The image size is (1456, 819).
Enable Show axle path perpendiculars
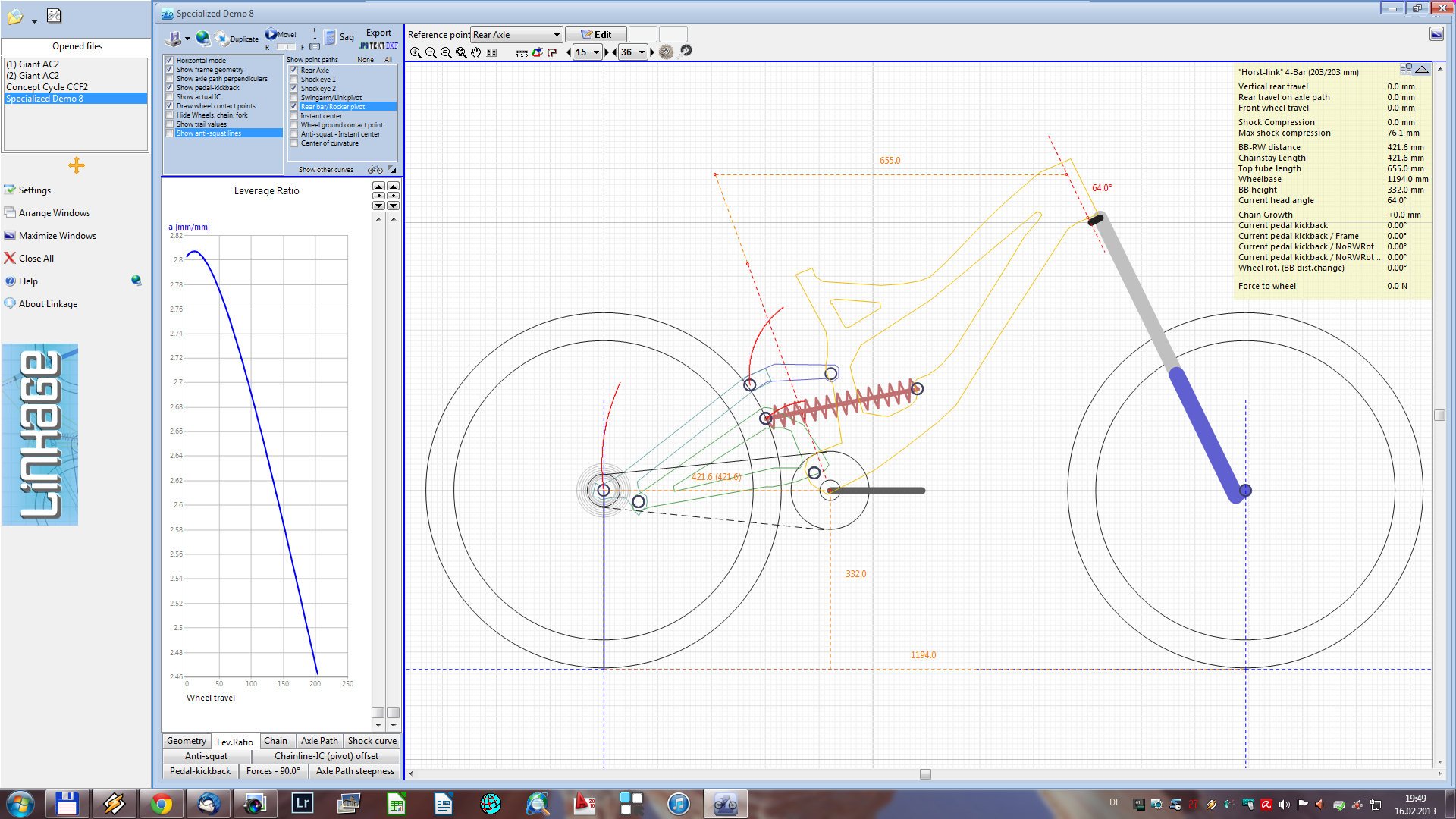tap(170, 78)
